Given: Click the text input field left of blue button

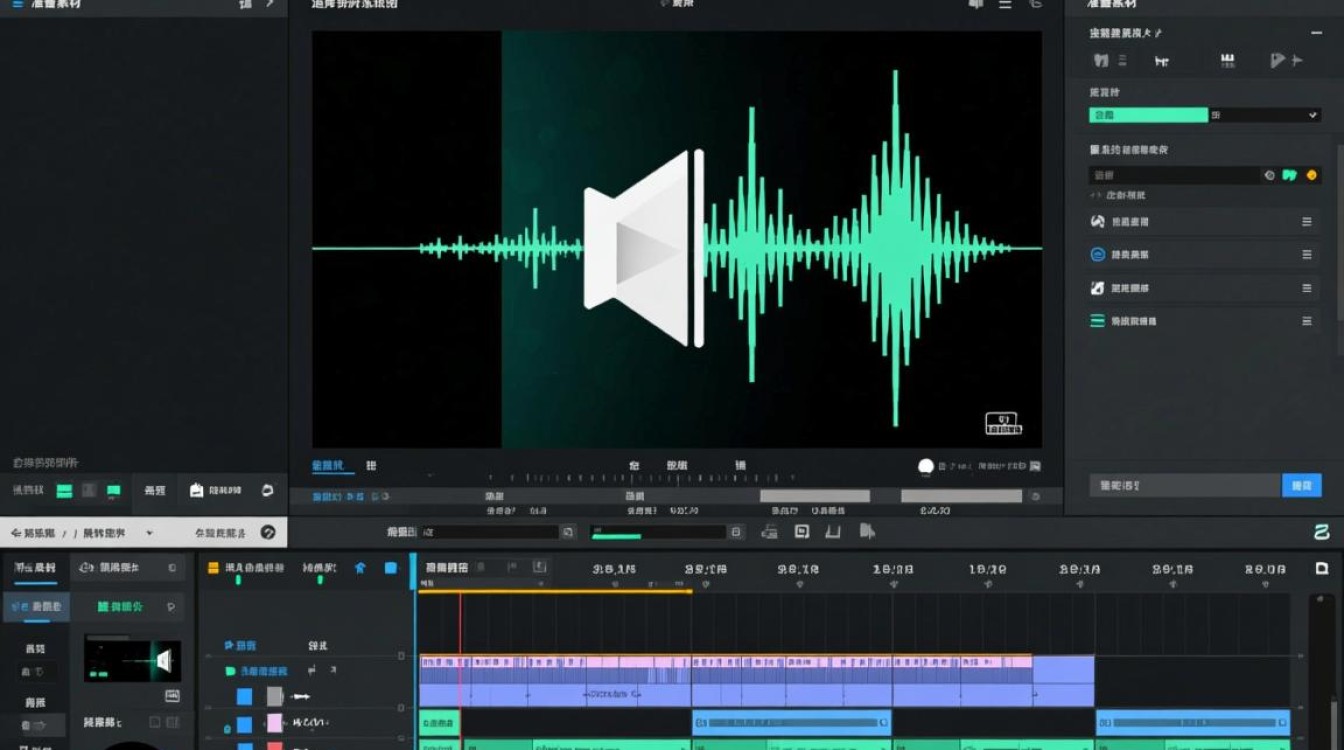Looking at the screenshot, I should [x=1185, y=485].
